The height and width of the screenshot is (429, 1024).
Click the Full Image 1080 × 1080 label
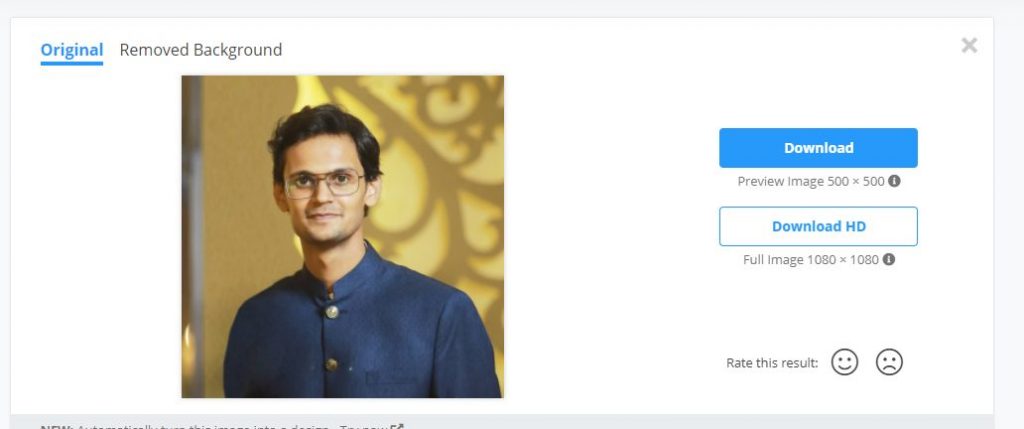[810, 260]
